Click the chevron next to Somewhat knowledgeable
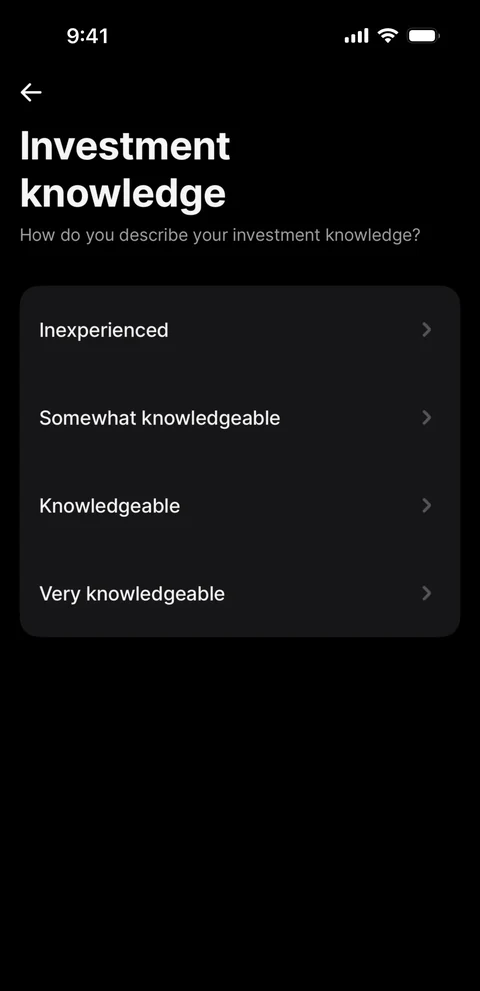This screenshot has height=991, width=480. coord(427,417)
